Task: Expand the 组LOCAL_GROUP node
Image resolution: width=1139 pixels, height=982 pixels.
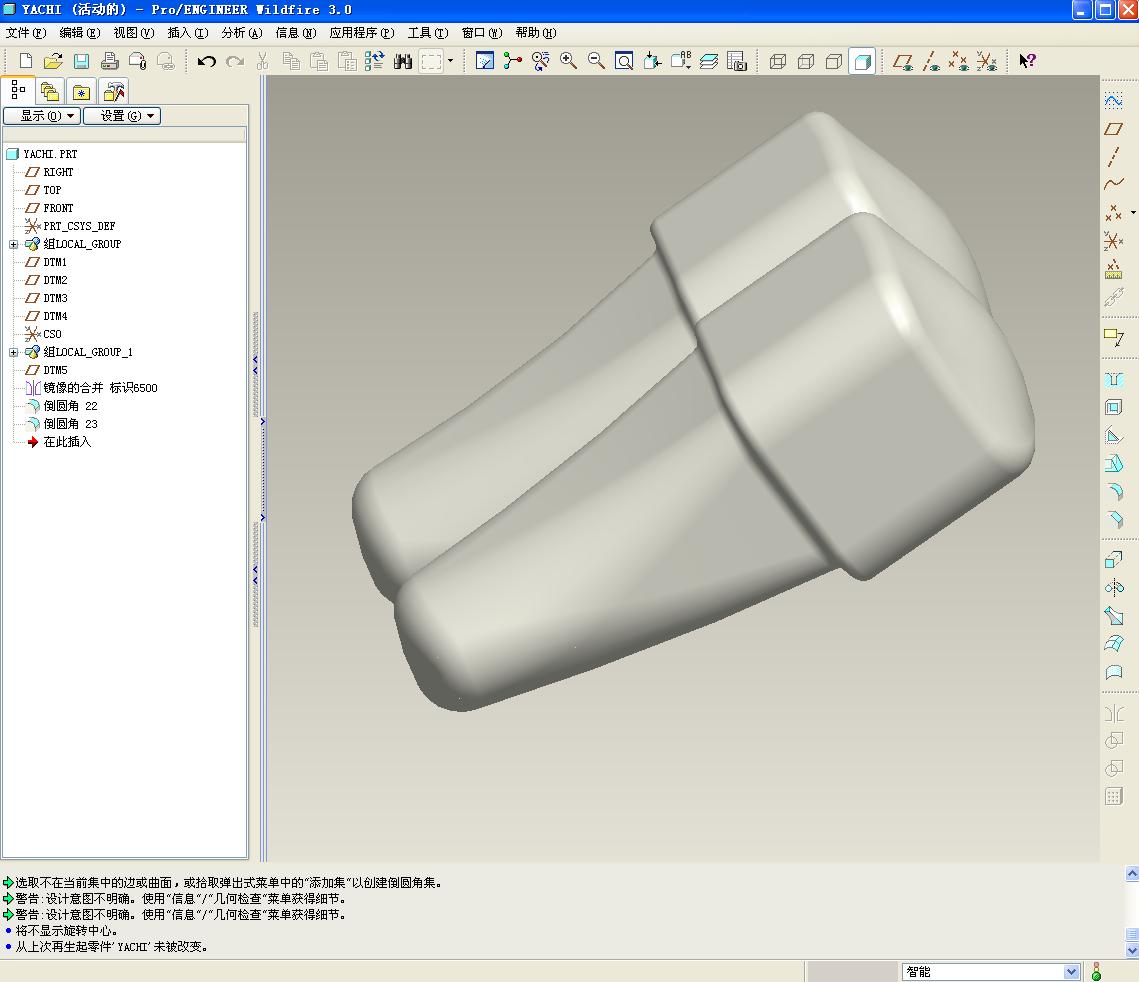Action: 13,244
